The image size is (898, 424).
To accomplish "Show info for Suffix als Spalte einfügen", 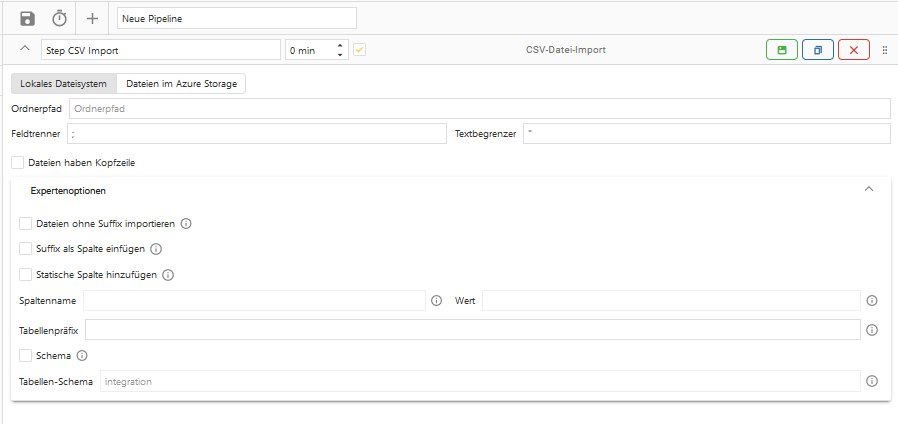I will pyautogui.click(x=156, y=249).
